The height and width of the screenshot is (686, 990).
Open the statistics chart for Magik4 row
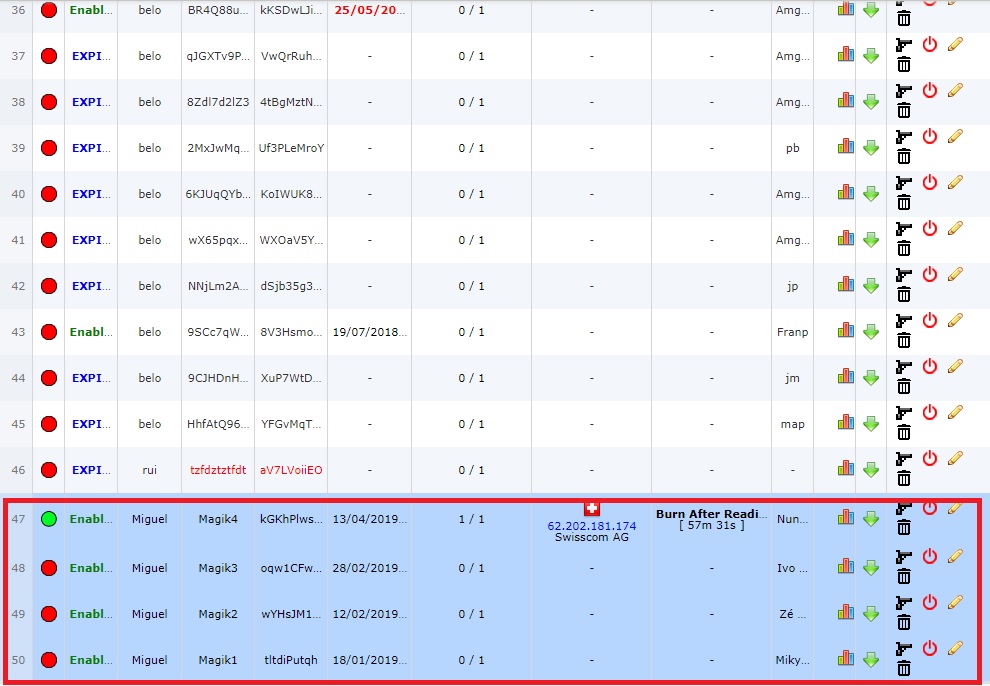(x=845, y=518)
